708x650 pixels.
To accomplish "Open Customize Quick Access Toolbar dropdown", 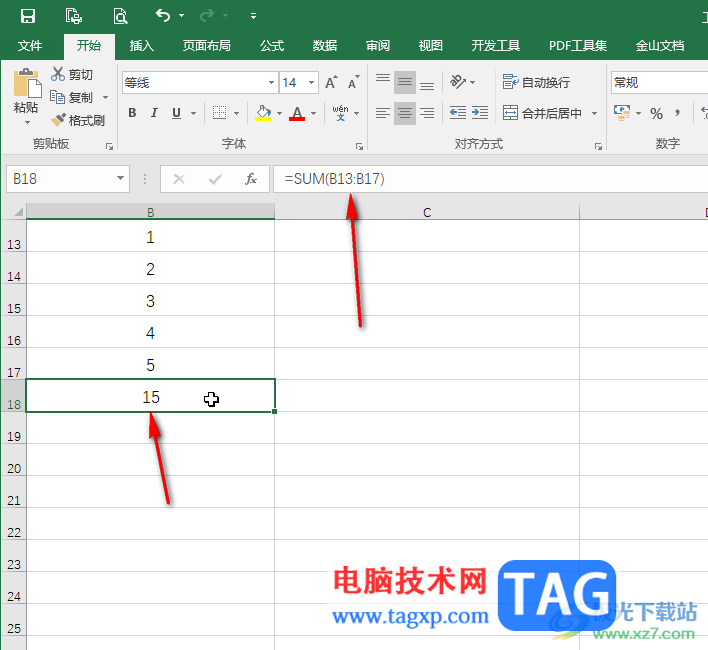I will tap(253, 16).
